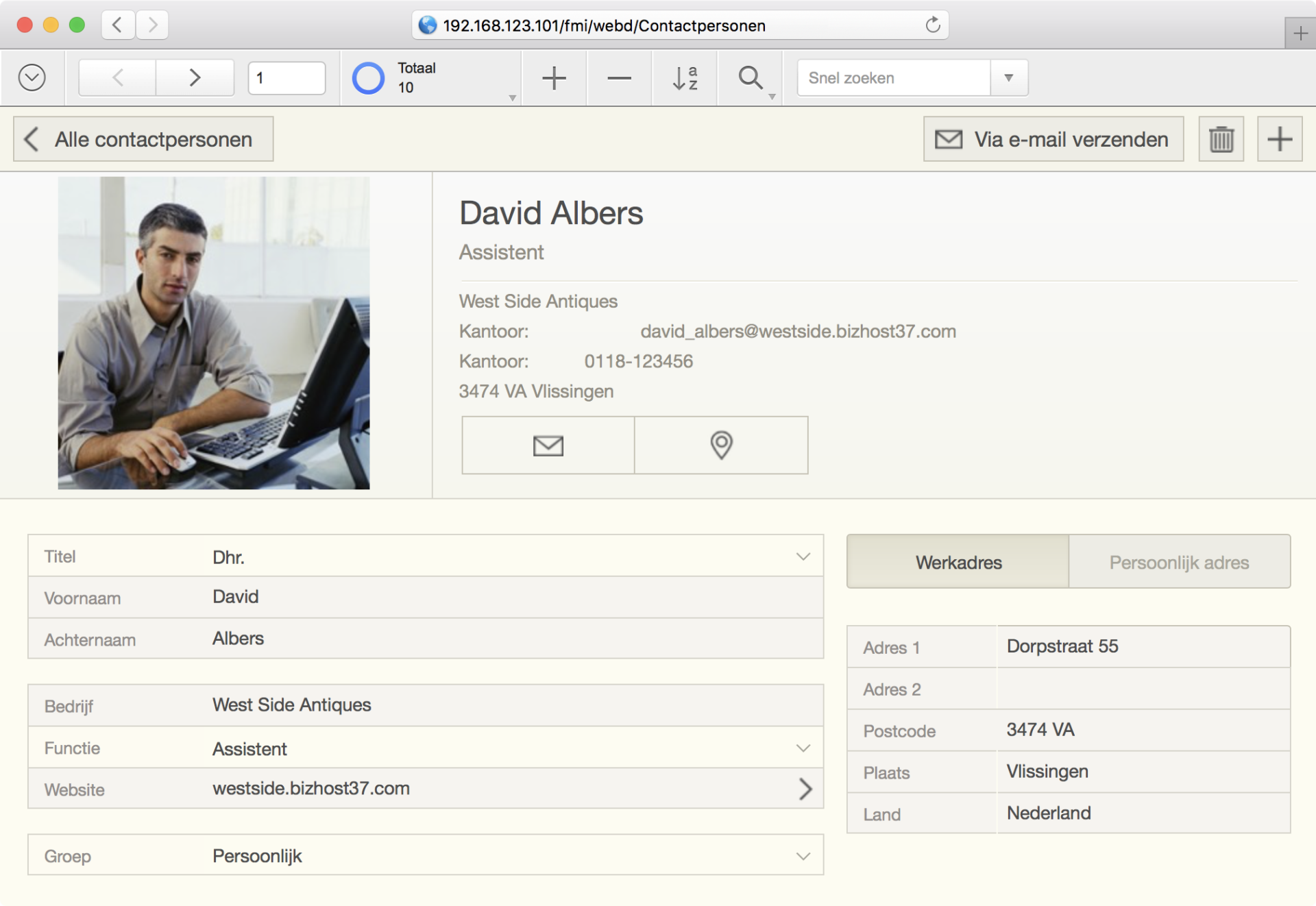Click the Functie value Assistent
This screenshot has height=906, width=1316.
pos(249,749)
